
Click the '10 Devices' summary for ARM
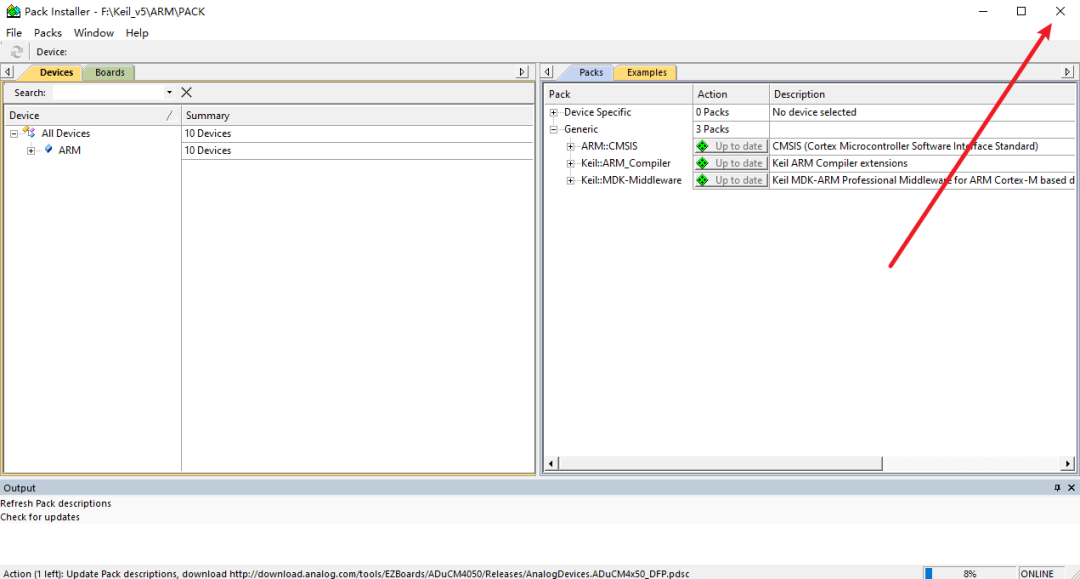click(207, 150)
